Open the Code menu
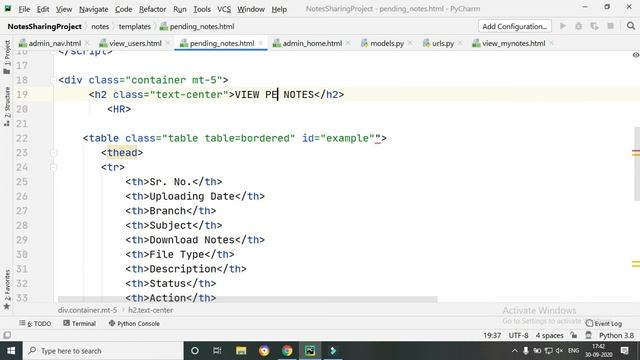This screenshot has width=640, height=360. [x=123, y=9]
